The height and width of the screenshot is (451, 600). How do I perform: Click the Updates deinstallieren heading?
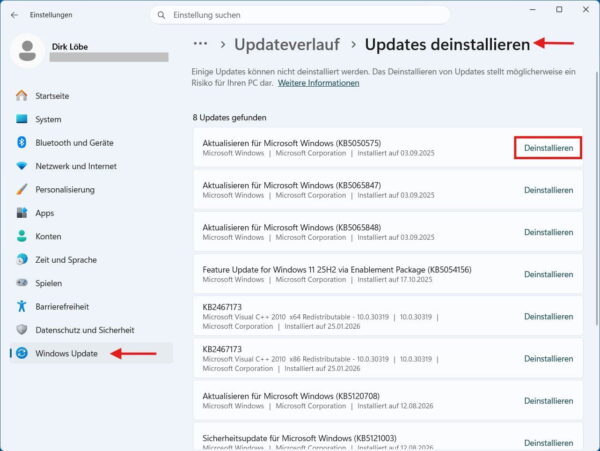pyautogui.click(x=447, y=44)
